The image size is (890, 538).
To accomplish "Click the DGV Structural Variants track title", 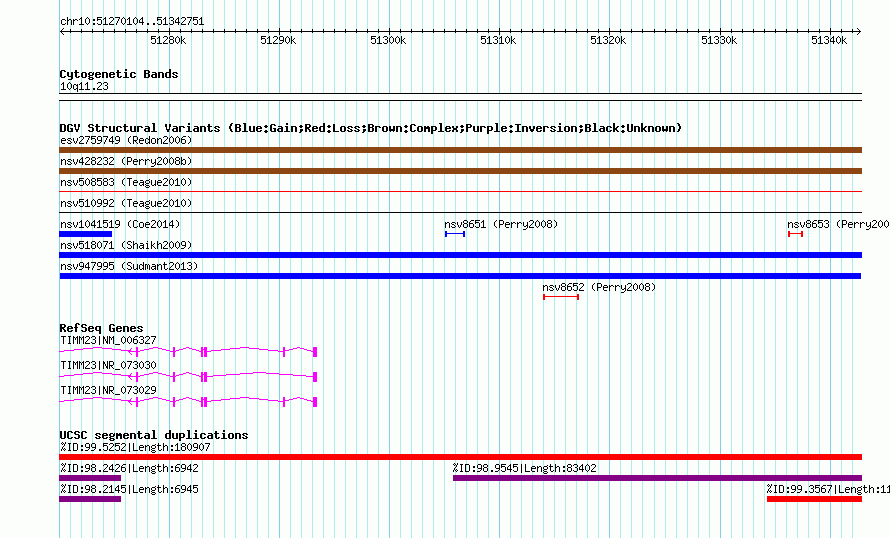I will pyautogui.click(x=371, y=128).
